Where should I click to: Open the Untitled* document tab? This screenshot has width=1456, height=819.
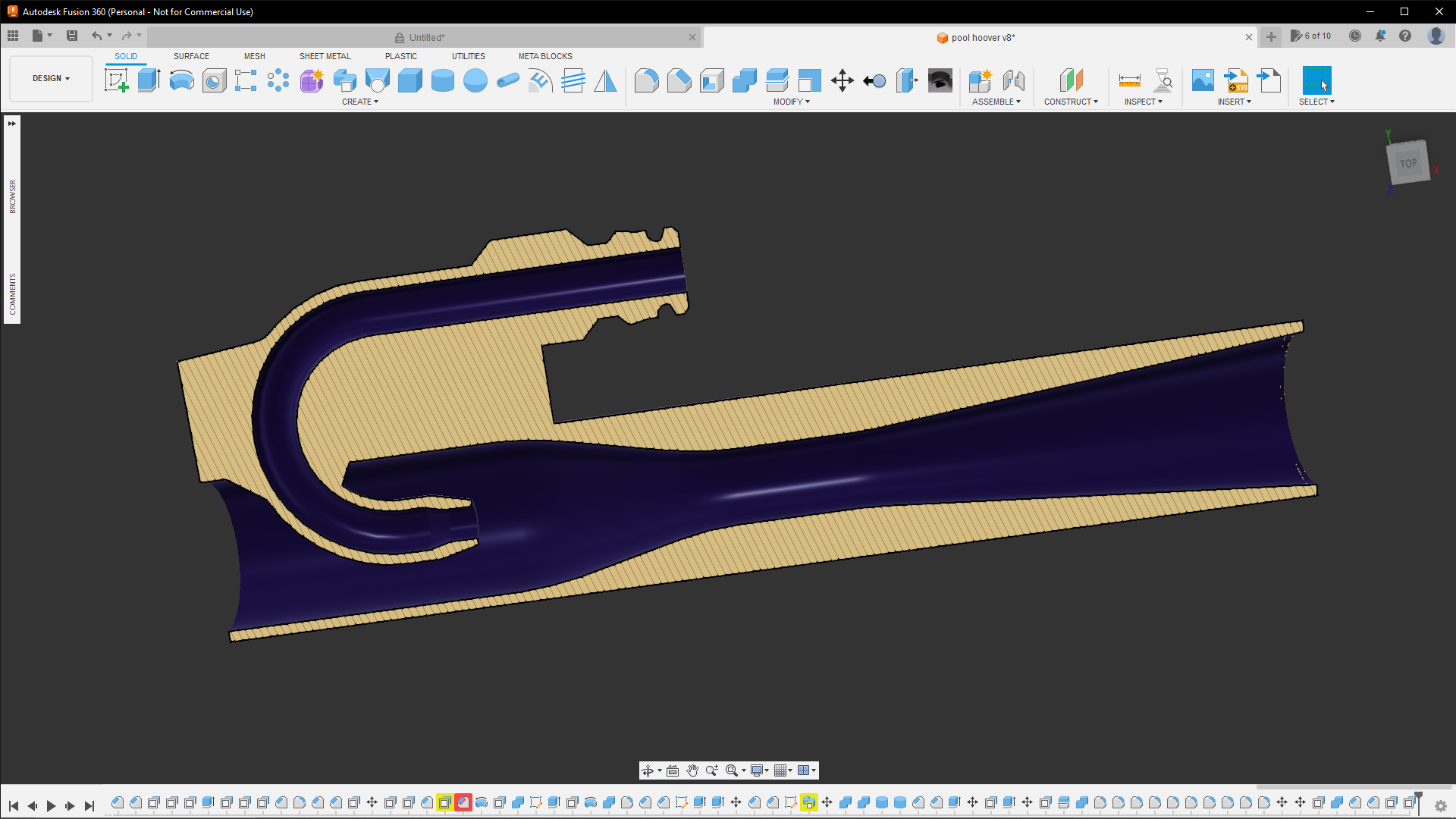(x=426, y=37)
